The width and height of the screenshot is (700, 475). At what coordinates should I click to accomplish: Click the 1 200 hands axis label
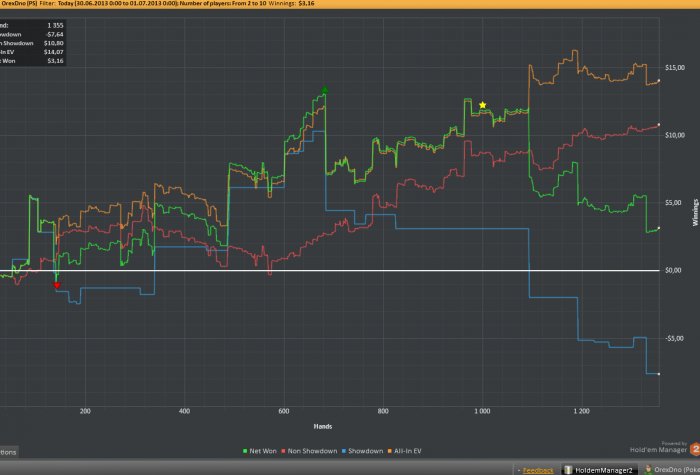click(x=581, y=411)
